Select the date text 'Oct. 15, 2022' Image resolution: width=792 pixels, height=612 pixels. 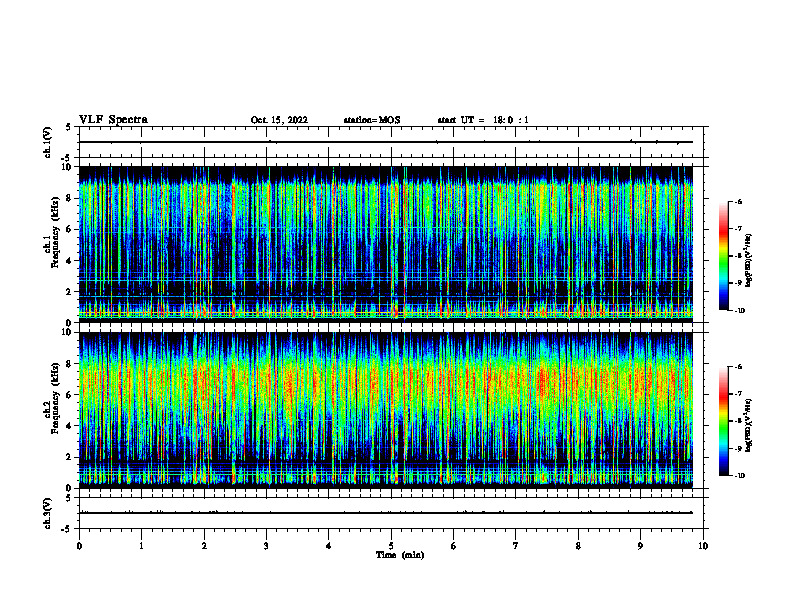pos(279,120)
